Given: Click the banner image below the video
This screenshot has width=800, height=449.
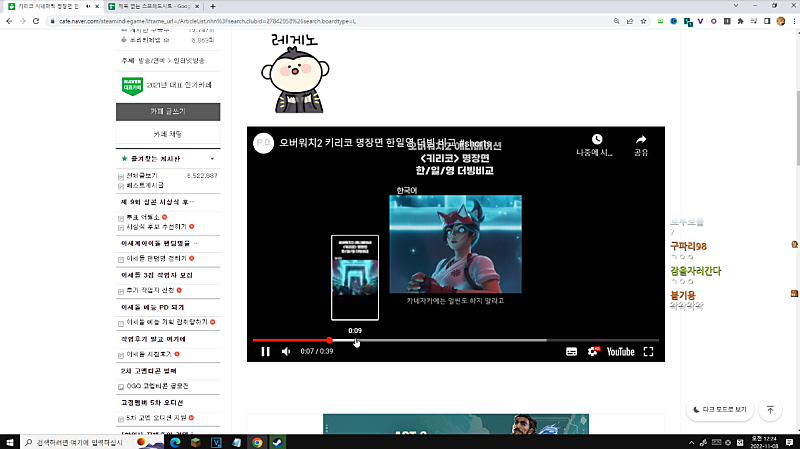Looking at the screenshot, I should click(x=456, y=424).
